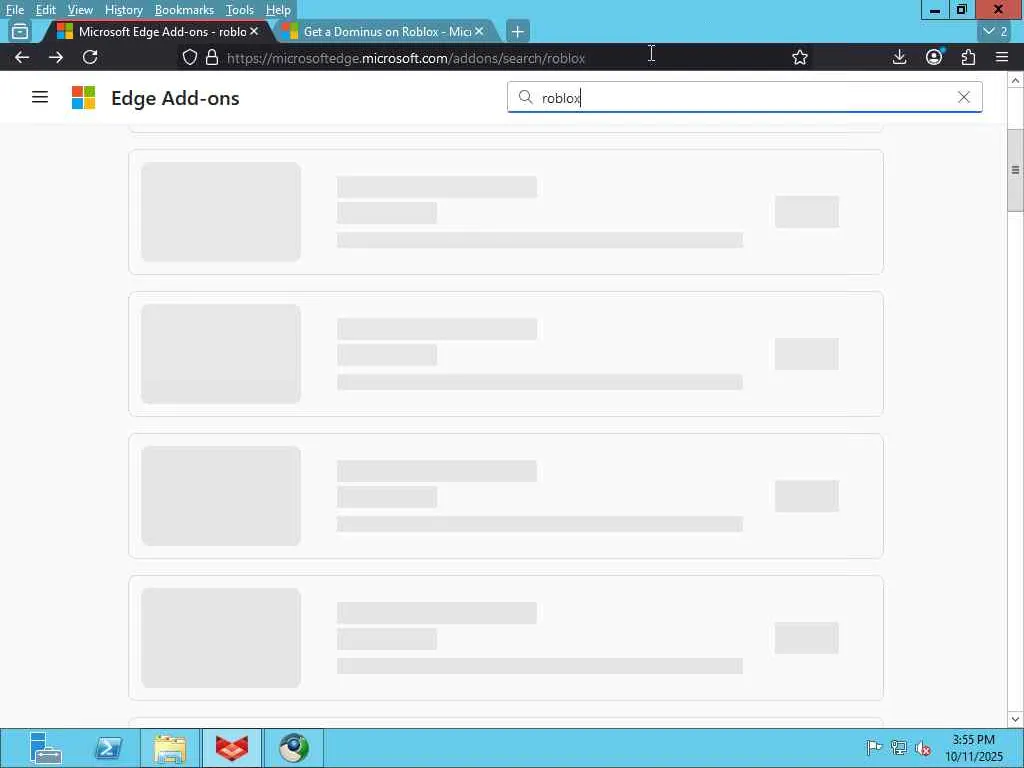Screen dimensions: 1024x768
Task: Go back to previous page
Action: [22, 57]
